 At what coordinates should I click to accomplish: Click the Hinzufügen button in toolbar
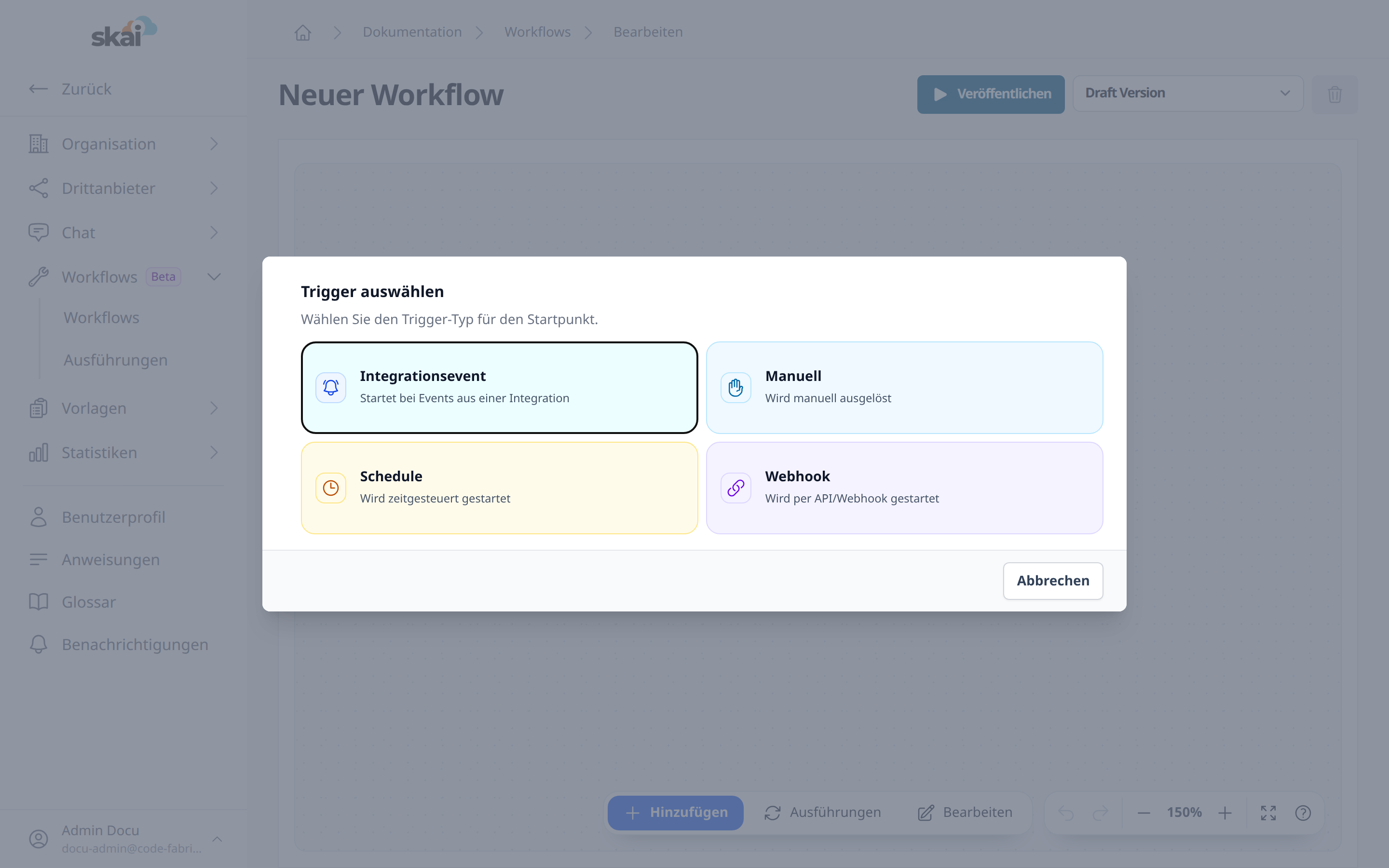[x=676, y=813]
